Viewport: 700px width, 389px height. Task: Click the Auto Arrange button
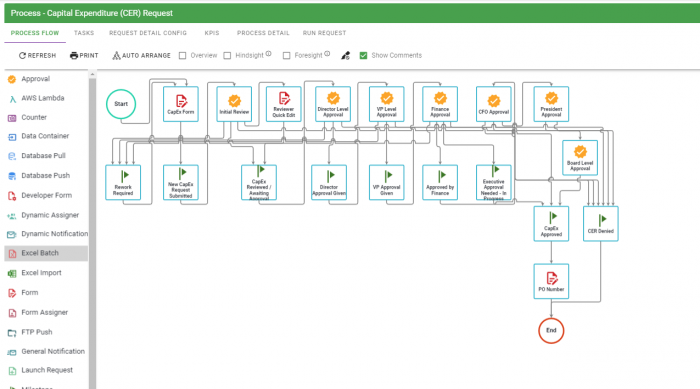[x=141, y=55]
